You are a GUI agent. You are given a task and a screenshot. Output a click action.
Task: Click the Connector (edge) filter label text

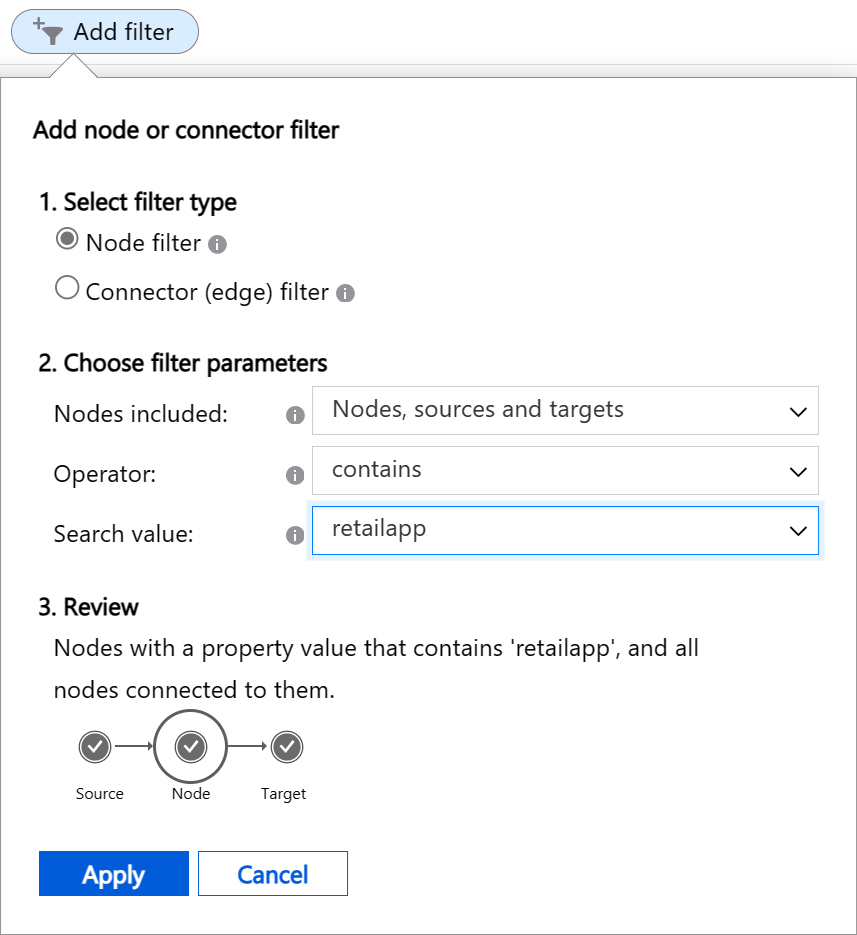(207, 292)
